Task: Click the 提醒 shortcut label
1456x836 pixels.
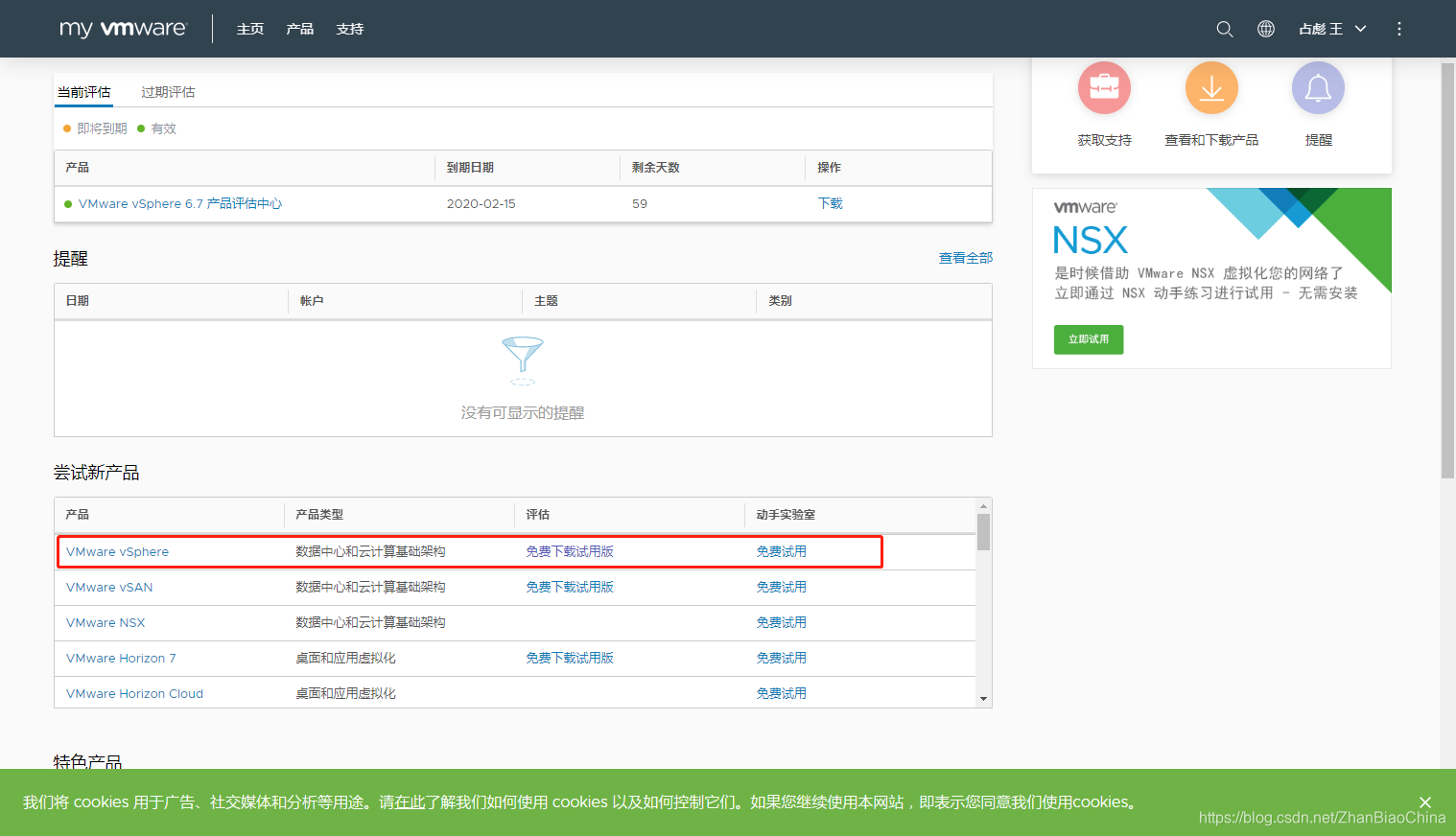Action: (x=1319, y=140)
